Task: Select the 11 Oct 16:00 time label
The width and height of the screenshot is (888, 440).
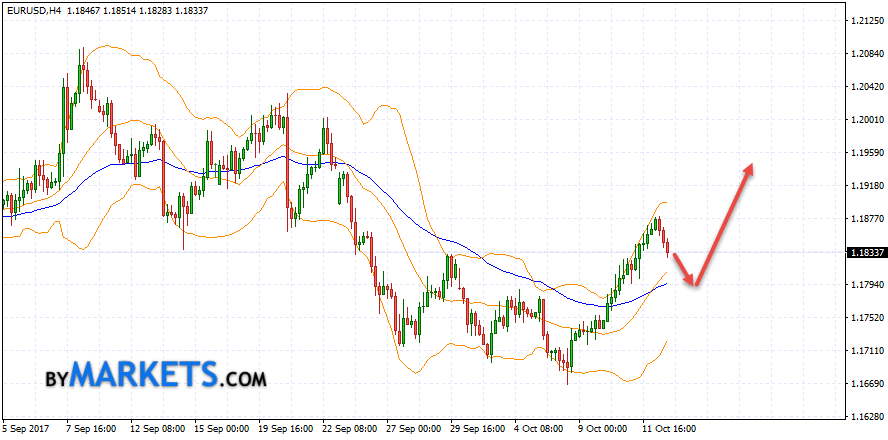Action: click(669, 429)
